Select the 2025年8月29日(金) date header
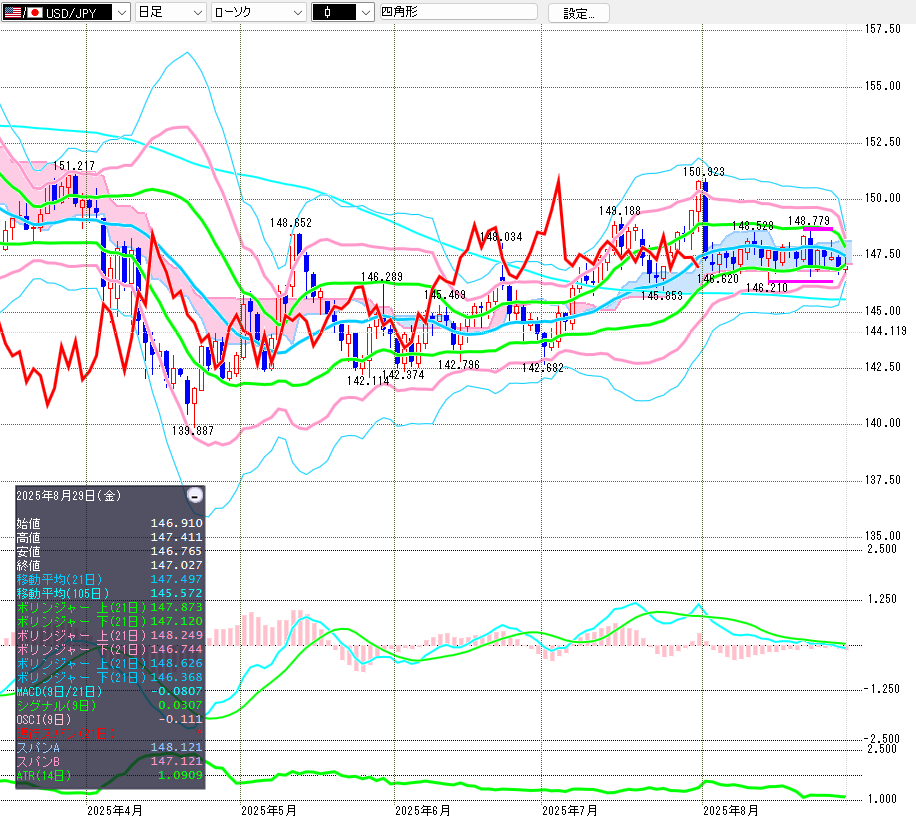916x820 pixels. tap(68, 496)
